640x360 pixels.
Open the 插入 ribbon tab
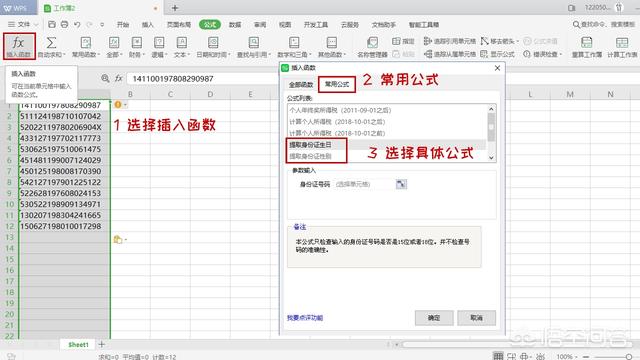coord(147,24)
